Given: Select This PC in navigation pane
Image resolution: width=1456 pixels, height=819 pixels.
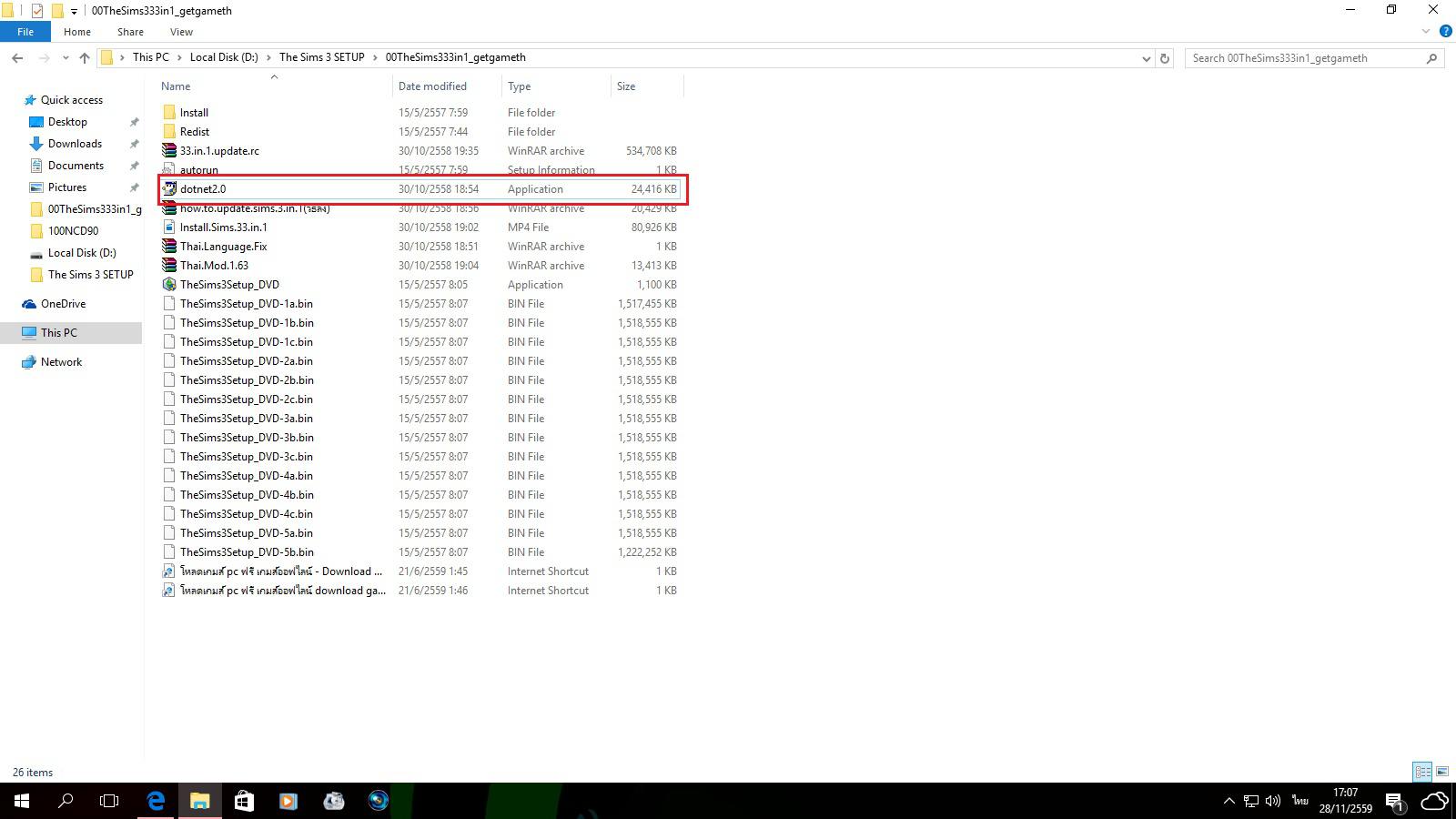Looking at the screenshot, I should click(x=59, y=333).
